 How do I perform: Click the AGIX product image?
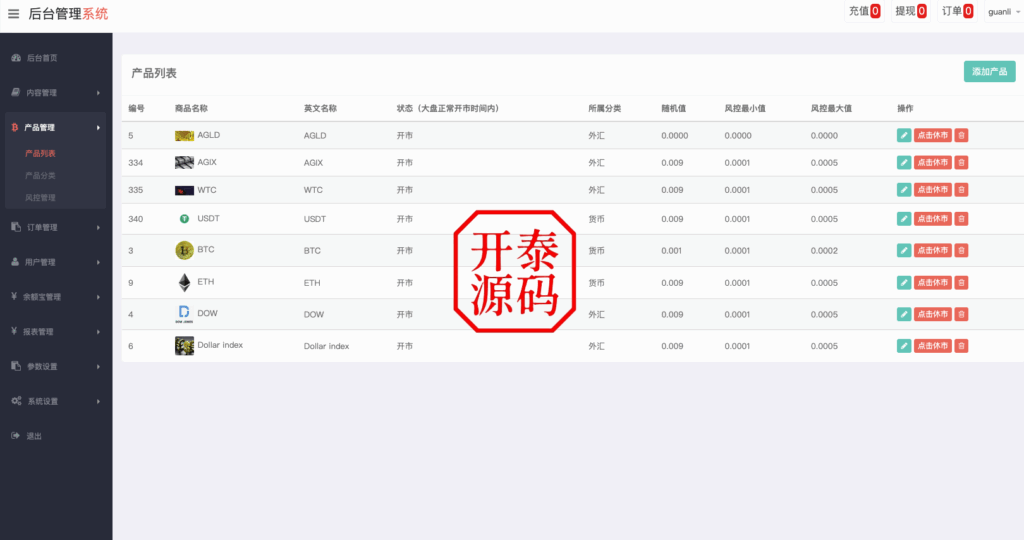click(x=184, y=163)
